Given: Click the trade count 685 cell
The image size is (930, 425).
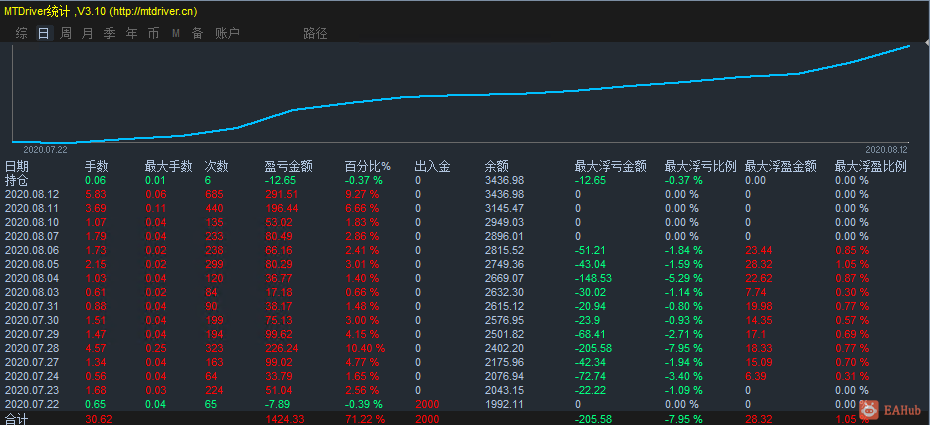Looking at the screenshot, I should coord(214,194).
